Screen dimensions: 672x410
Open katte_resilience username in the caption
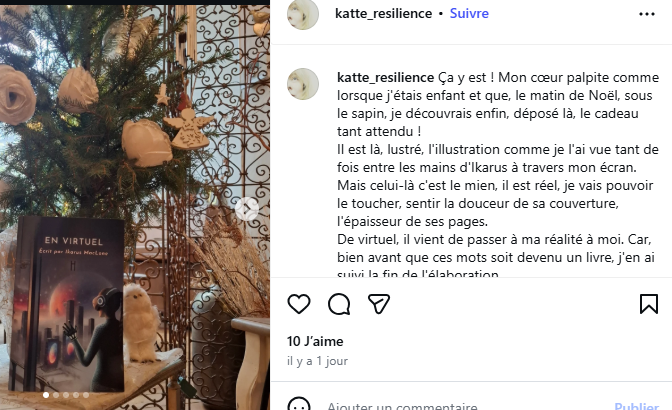click(x=385, y=78)
